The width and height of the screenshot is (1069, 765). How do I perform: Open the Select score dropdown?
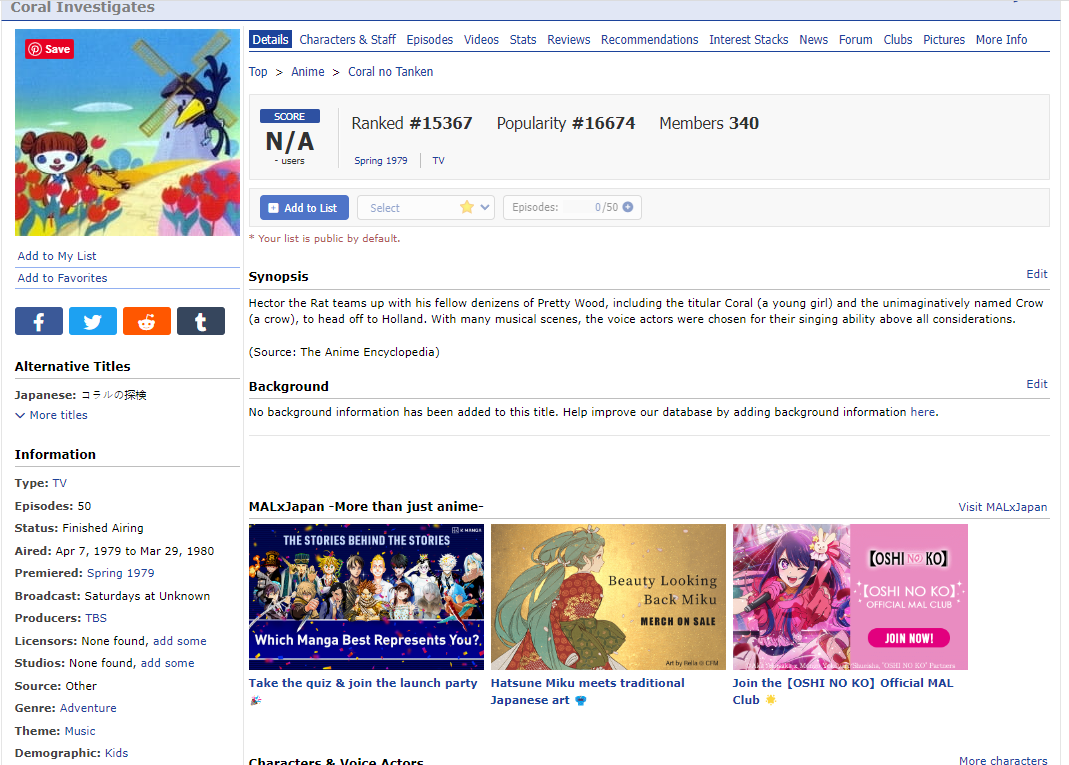point(425,208)
